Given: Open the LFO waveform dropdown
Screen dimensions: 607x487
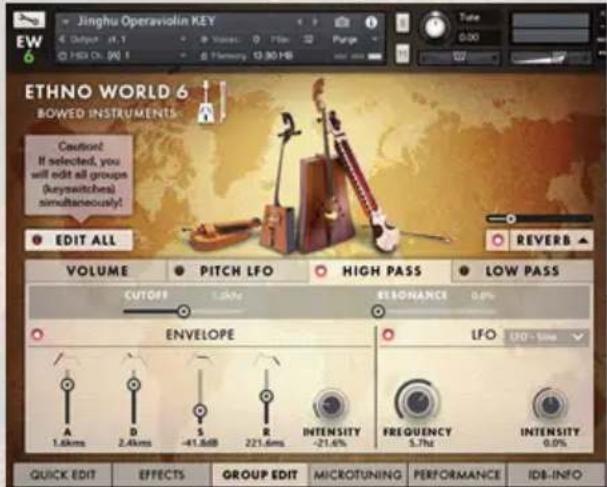Looking at the screenshot, I should click(547, 337).
